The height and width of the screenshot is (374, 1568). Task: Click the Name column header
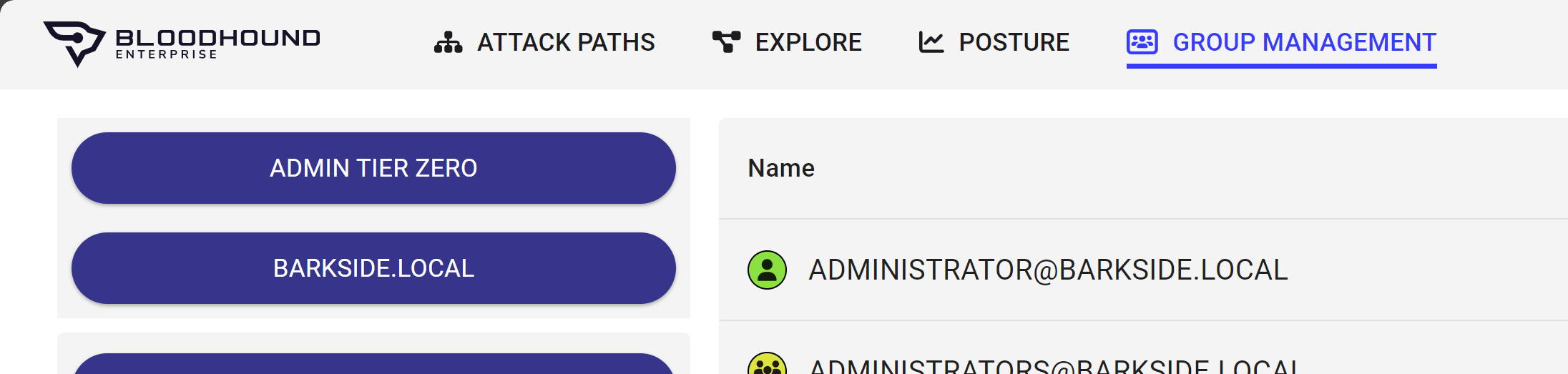(781, 168)
